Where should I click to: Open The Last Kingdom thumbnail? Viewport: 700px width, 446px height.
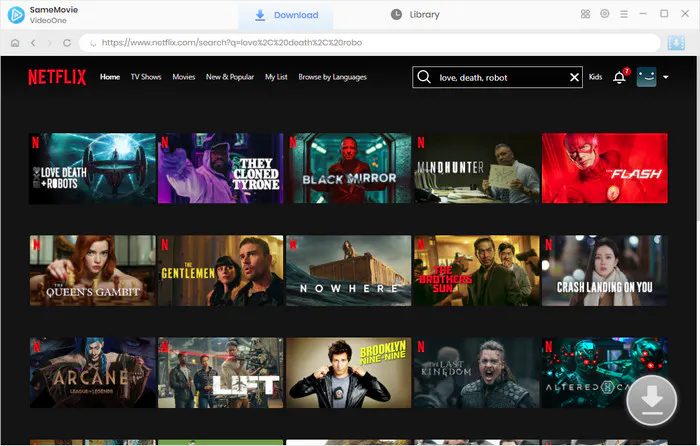(477, 373)
